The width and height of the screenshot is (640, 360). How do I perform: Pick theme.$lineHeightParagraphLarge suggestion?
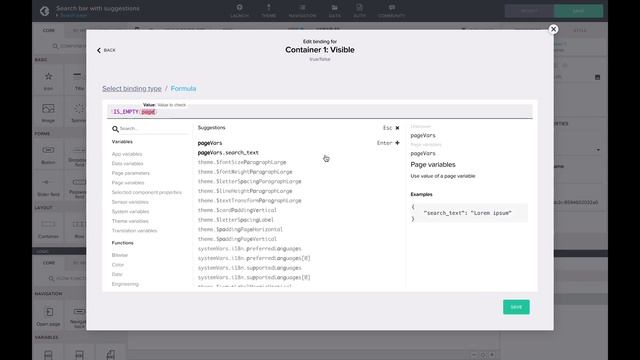(x=245, y=191)
